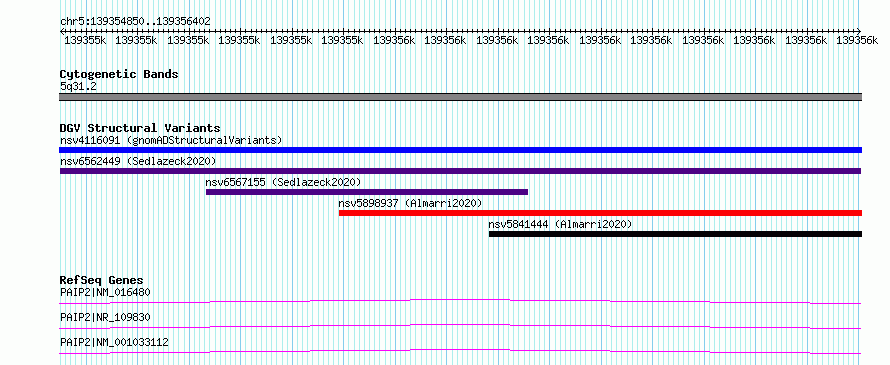Select the PAIP2|NM_001033112 magenta transcript line
This screenshot has width=890, height=365.
[x=460, y=351]
